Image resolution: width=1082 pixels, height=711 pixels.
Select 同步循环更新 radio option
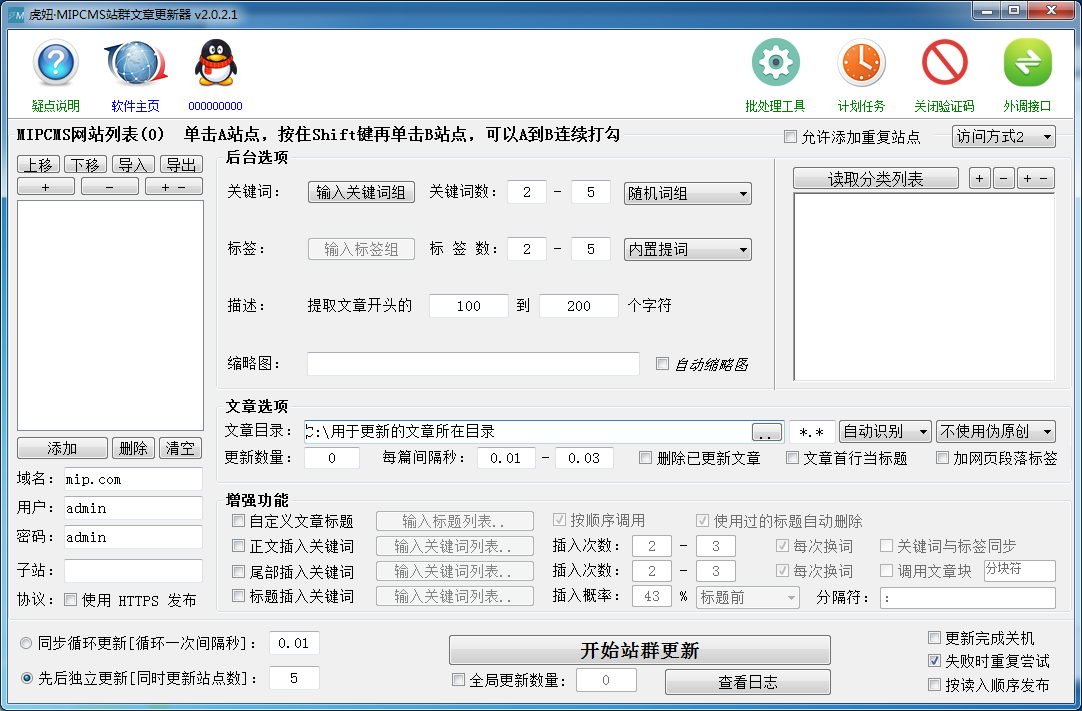(x=26, y=643)
